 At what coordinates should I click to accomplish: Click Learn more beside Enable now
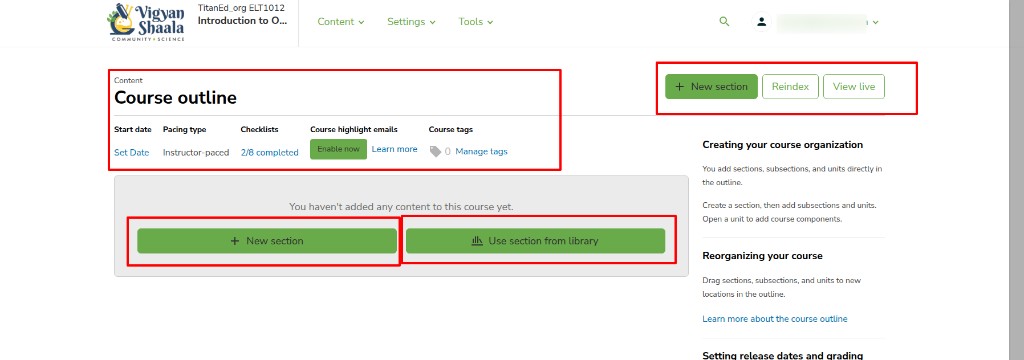tap(394, 149)
